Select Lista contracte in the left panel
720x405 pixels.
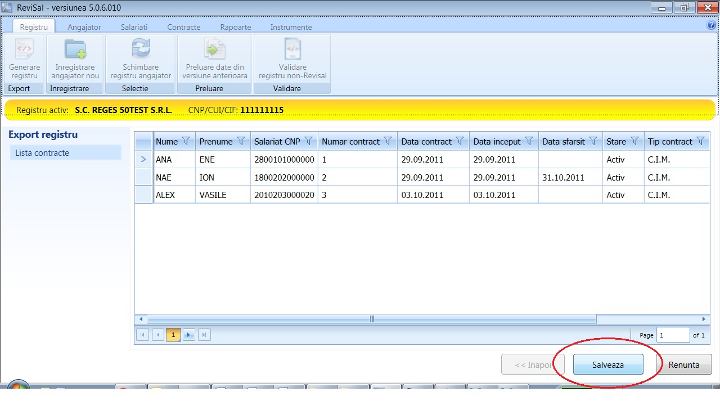click(40, 153)
